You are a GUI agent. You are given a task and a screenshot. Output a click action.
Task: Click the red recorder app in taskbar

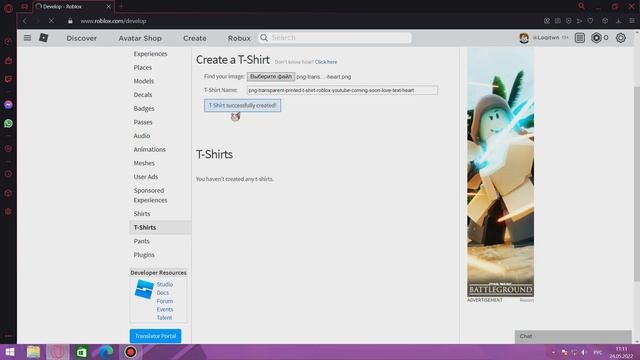point(130,352)
